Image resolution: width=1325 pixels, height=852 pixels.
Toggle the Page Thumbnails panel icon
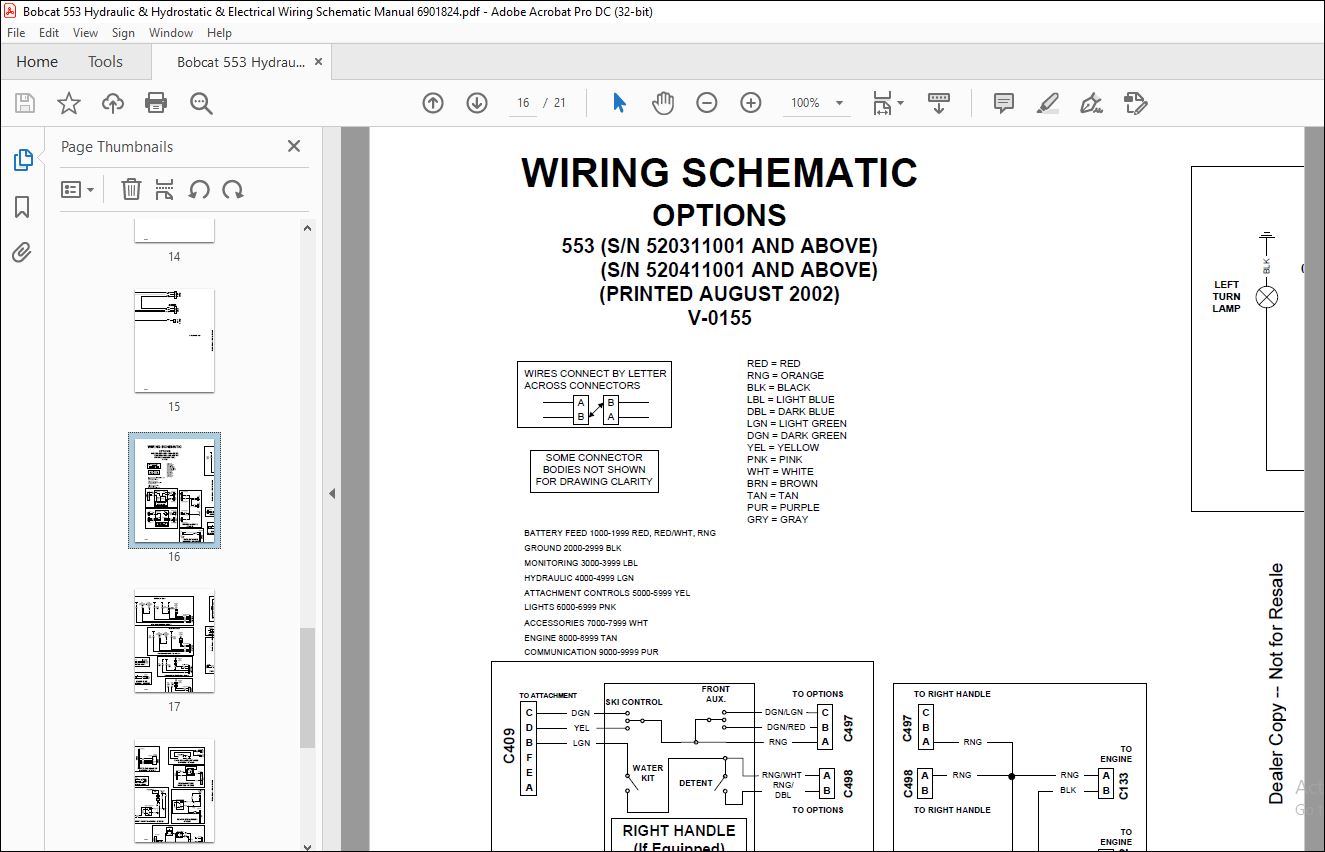coord(22,160)
